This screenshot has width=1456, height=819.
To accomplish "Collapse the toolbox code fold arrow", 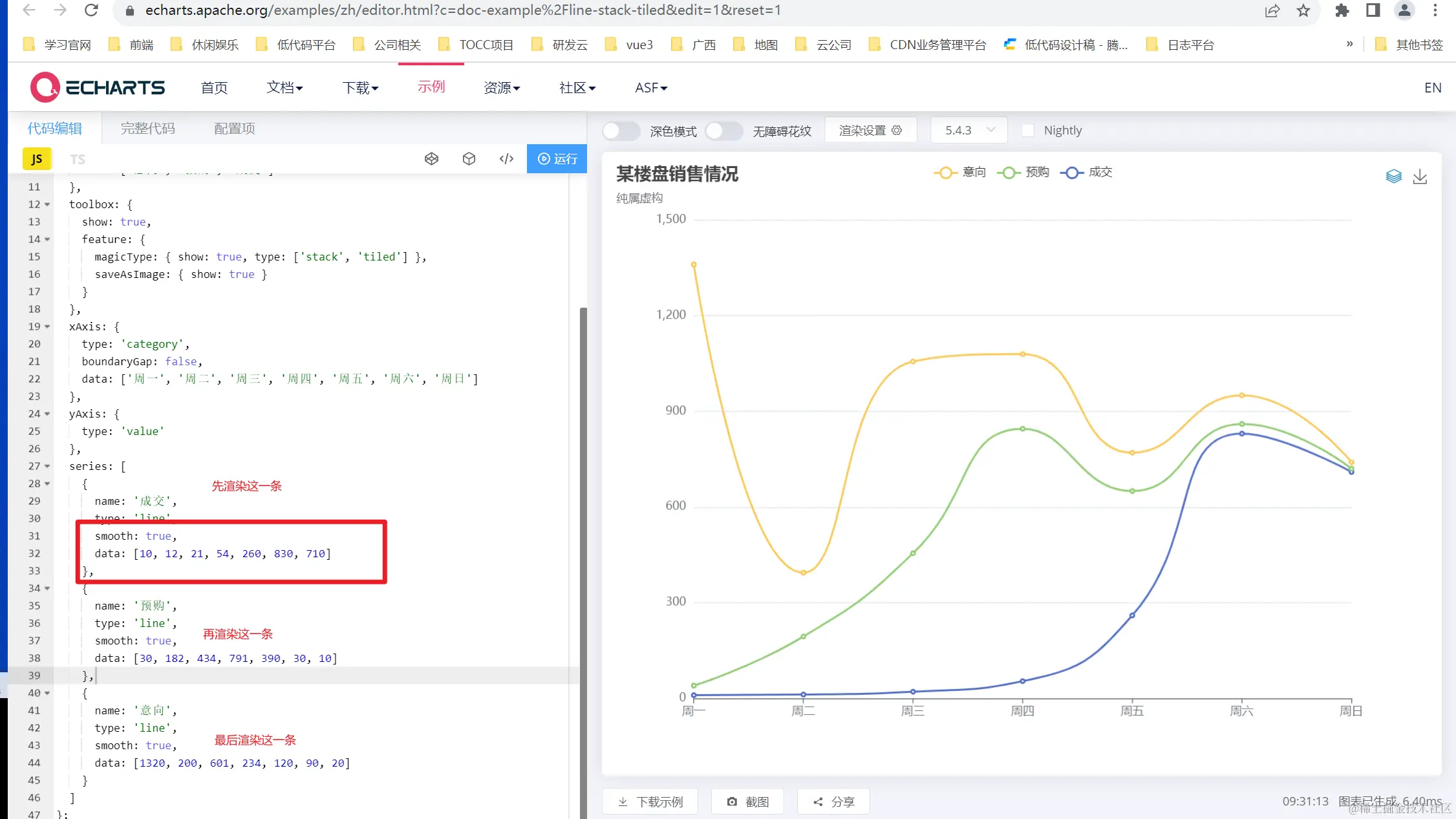I will [x=47, y=204].
